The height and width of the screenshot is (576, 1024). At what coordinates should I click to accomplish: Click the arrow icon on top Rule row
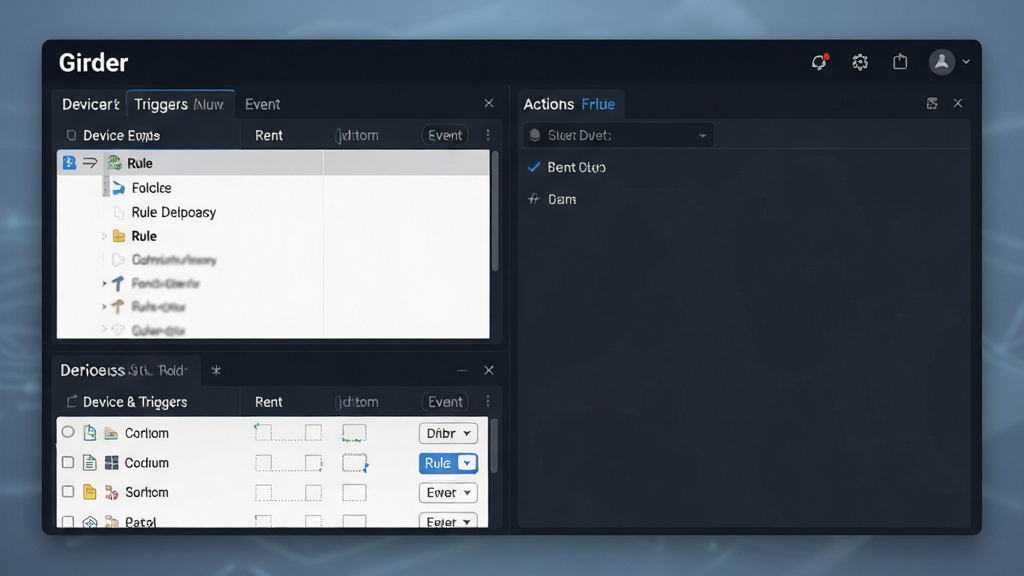click(90, 162)
